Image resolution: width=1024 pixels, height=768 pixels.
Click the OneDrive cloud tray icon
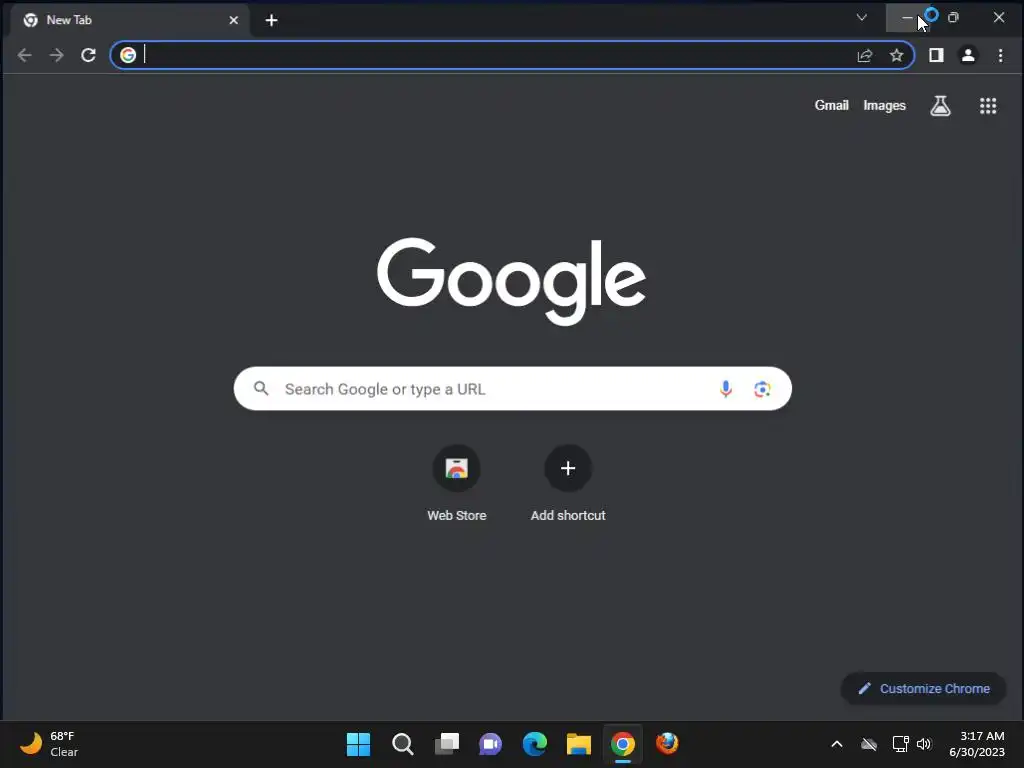click(869, 744)
